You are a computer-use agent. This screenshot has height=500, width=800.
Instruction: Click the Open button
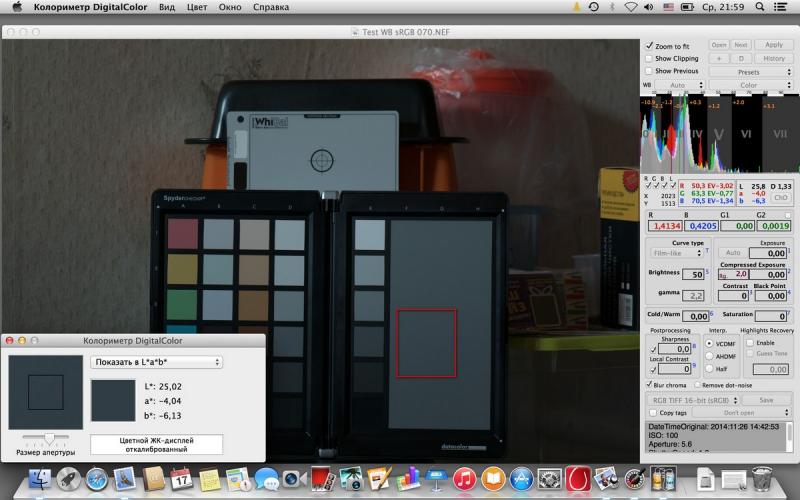tap(719, 45)
